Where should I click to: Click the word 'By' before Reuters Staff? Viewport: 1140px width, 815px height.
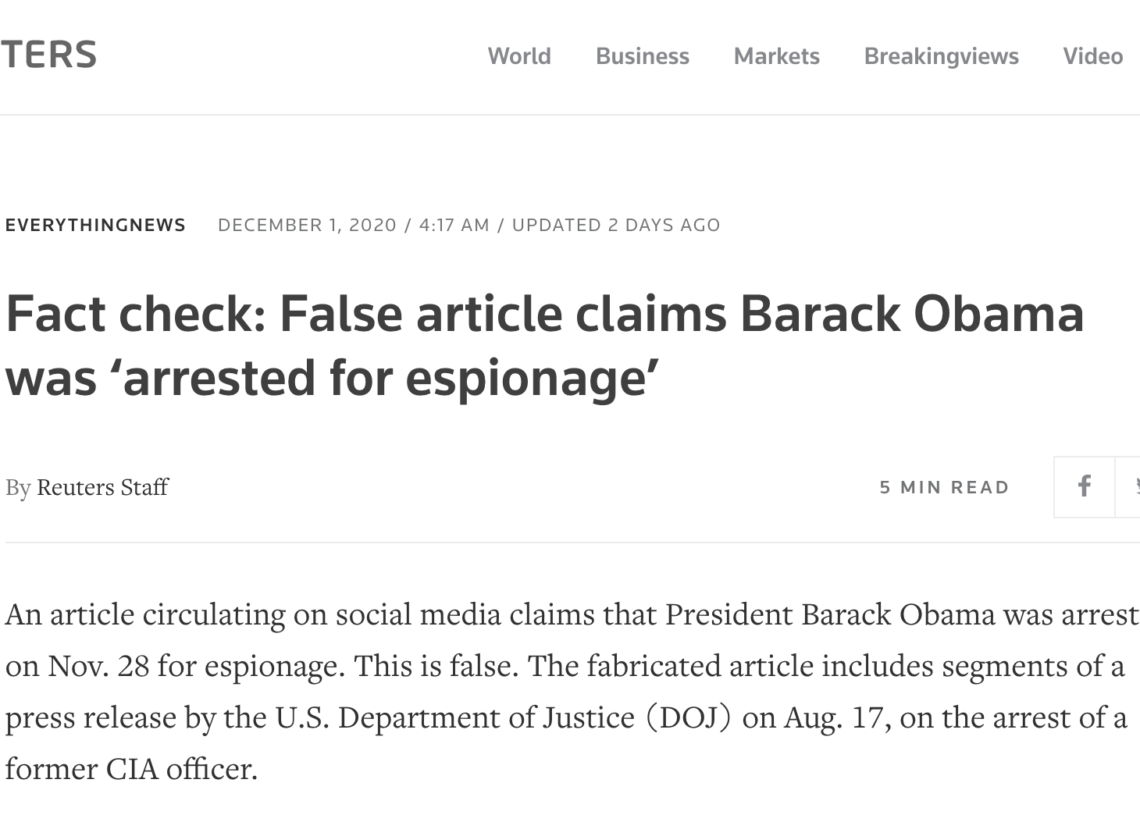(x=18, y=488)
